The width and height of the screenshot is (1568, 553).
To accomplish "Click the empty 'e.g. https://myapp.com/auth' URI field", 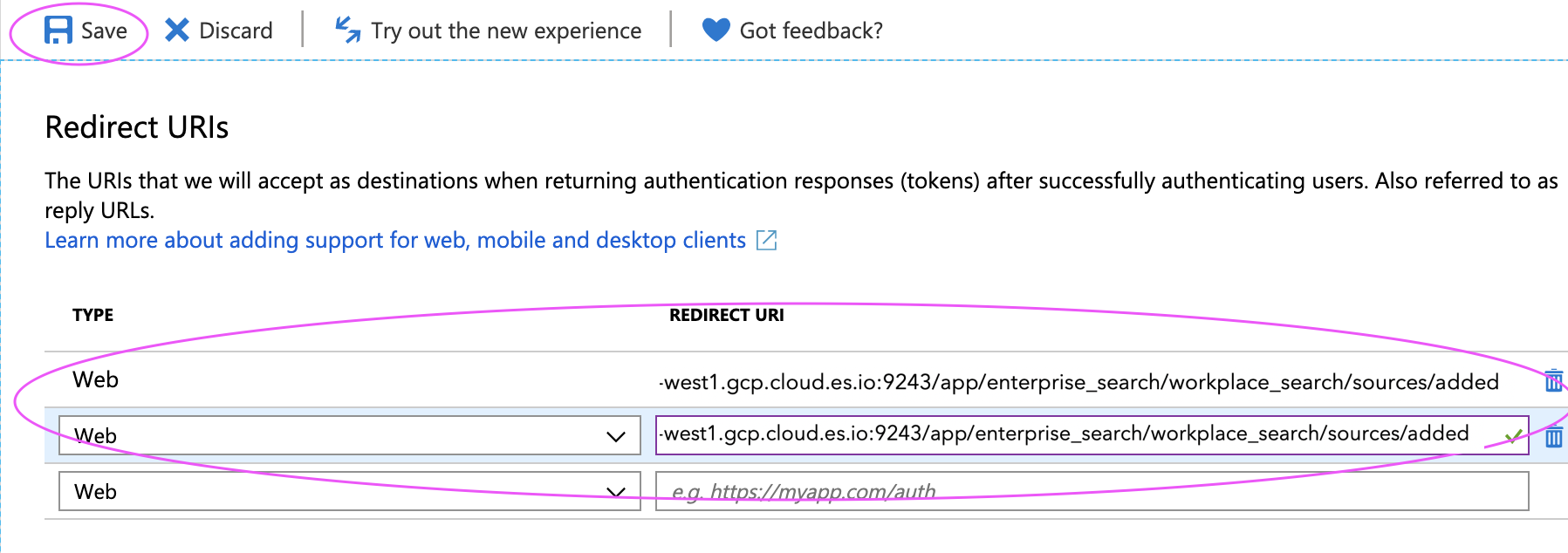I will coord(1091,491).
